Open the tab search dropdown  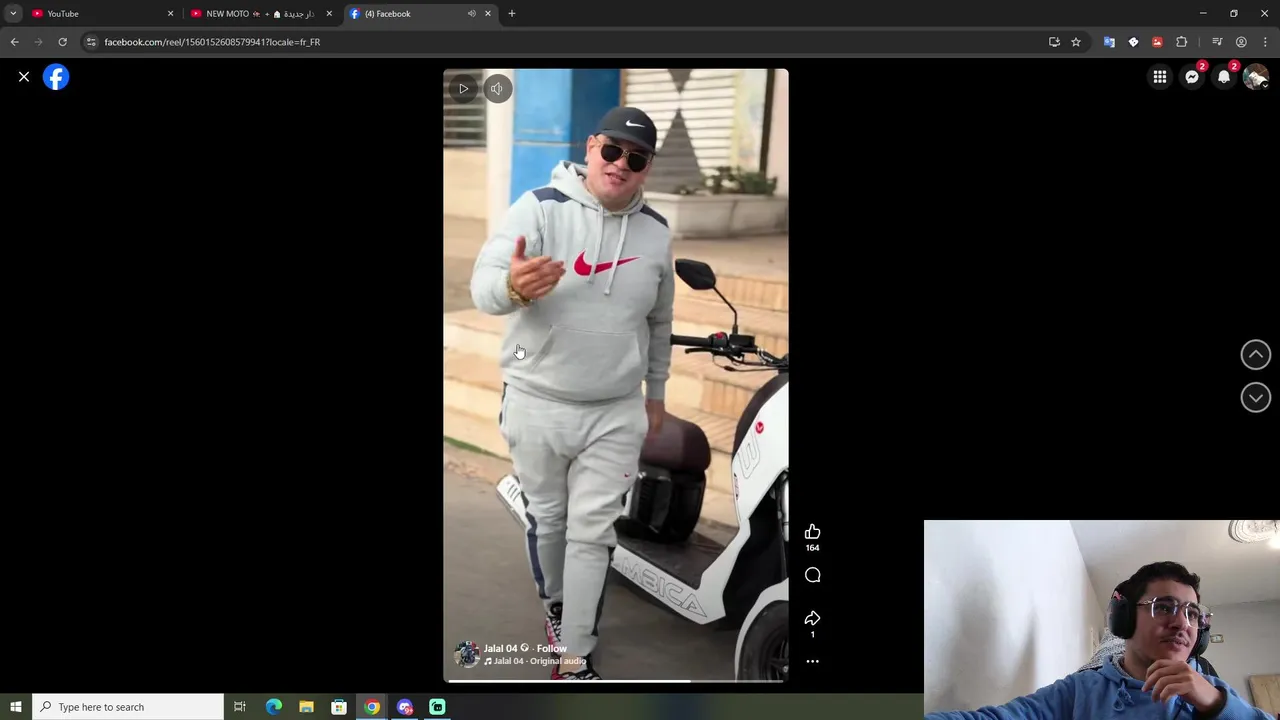tap(13, 14)
